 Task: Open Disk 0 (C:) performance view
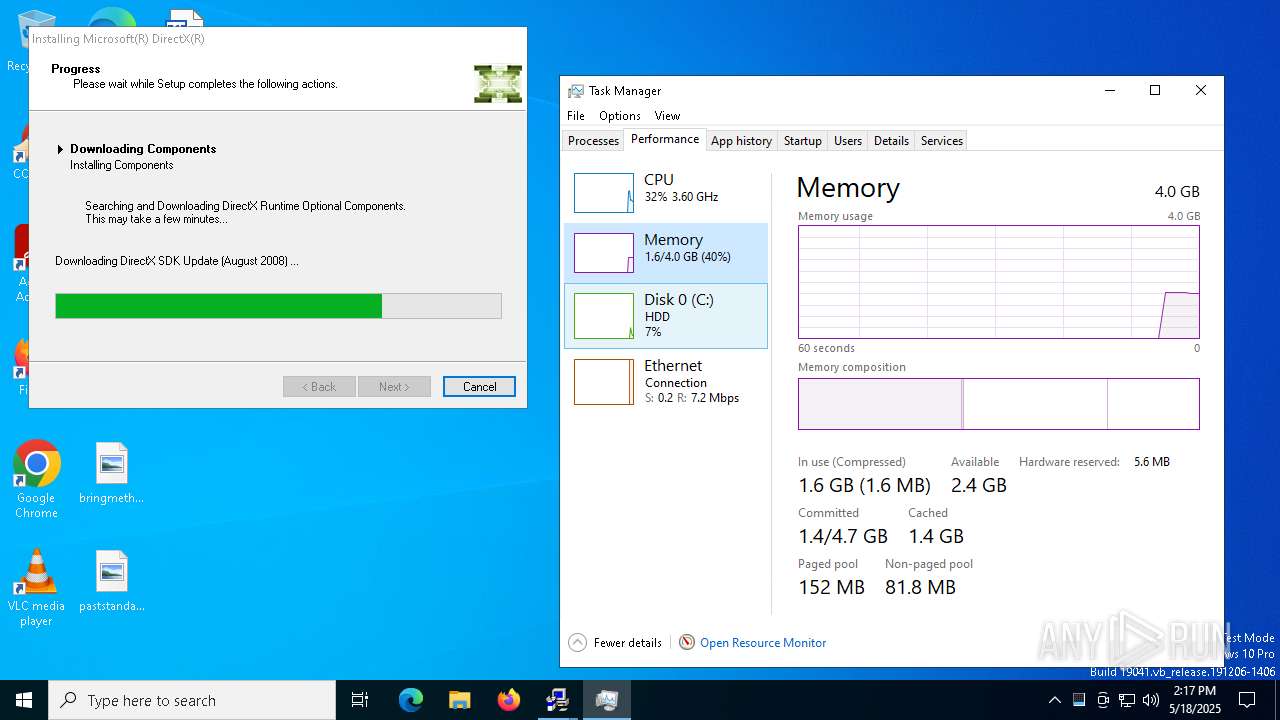tap(666, 316)
